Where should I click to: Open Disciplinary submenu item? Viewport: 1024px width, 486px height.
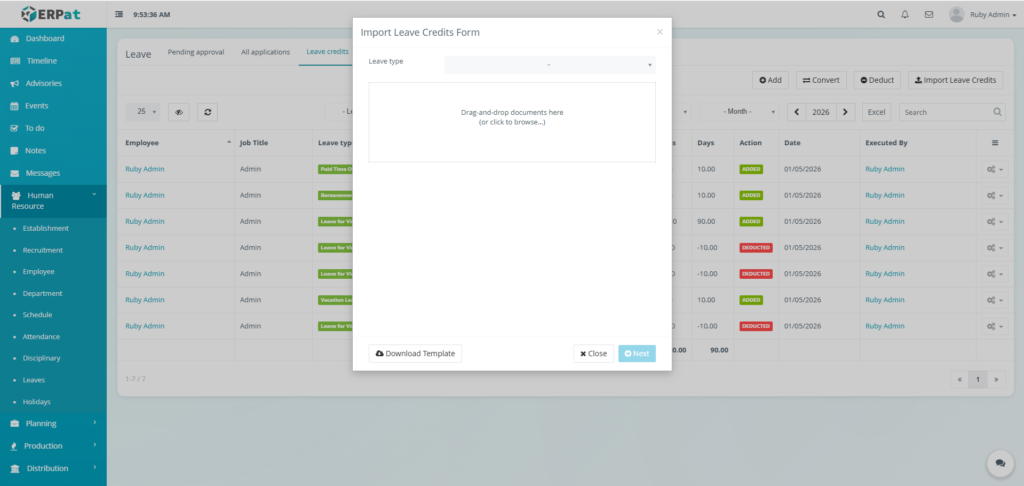coord(41,358)
